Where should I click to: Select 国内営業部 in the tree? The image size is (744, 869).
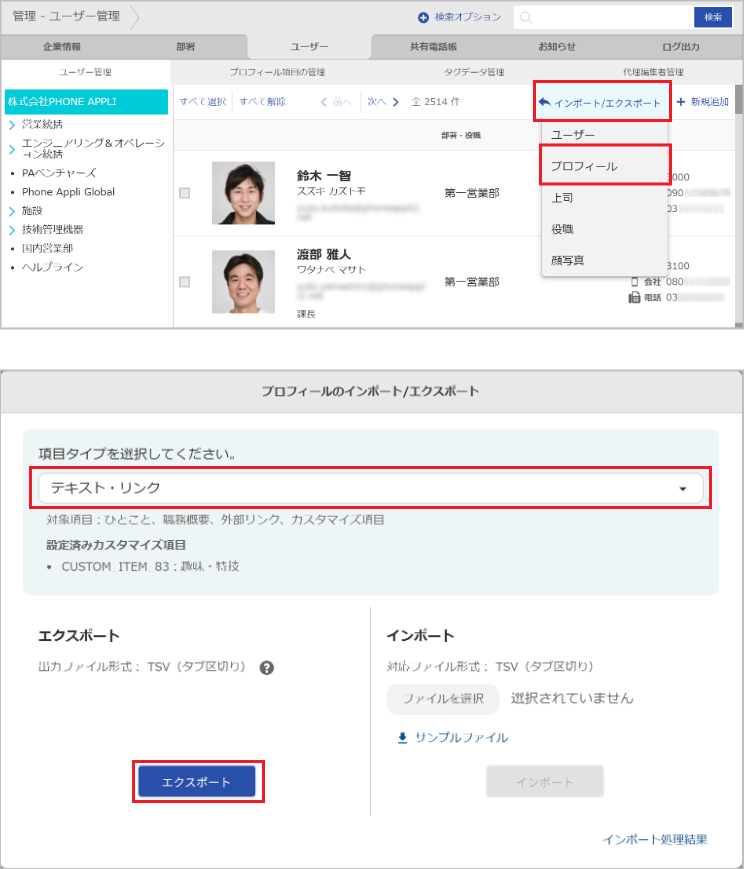(47, 248)
